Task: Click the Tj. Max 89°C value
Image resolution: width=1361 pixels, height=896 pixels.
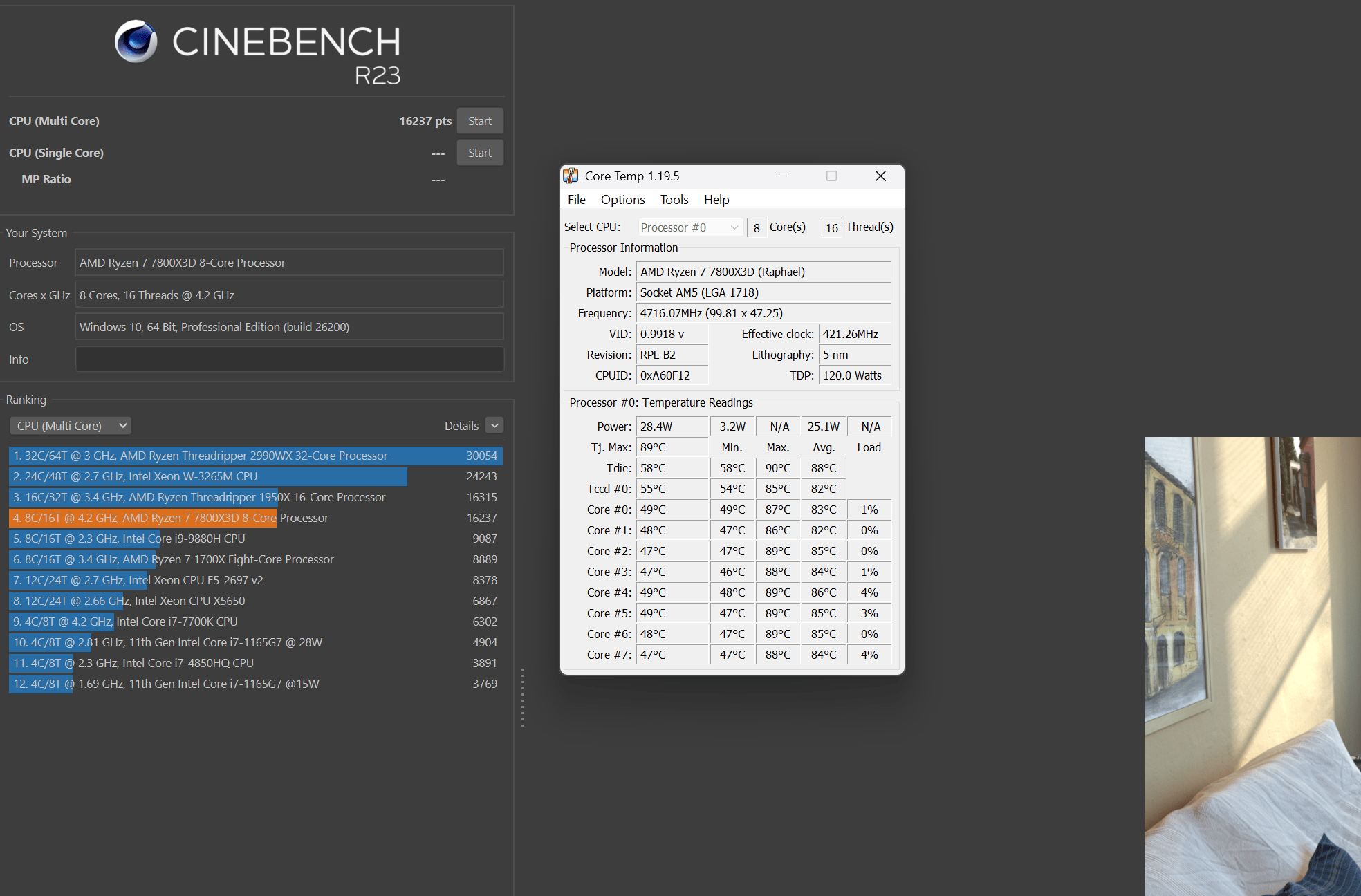Action: [672, 447]
